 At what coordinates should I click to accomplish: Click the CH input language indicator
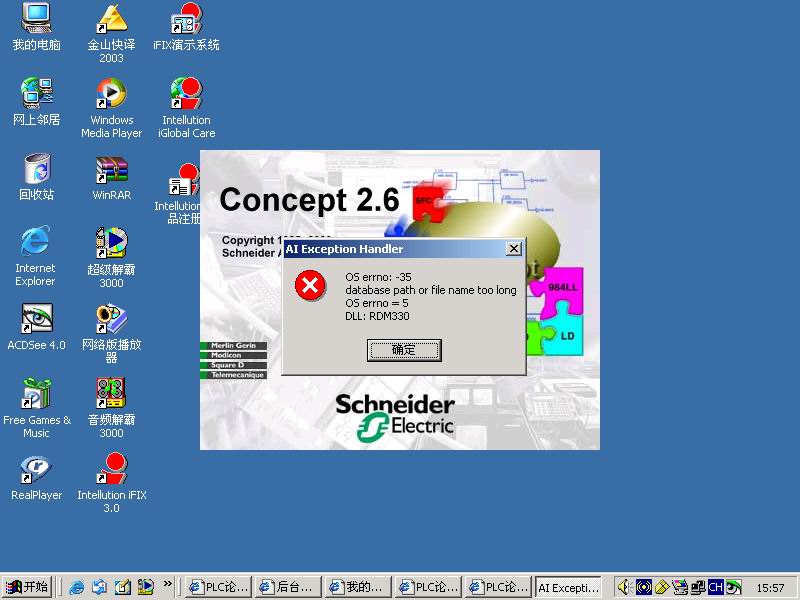715,587
